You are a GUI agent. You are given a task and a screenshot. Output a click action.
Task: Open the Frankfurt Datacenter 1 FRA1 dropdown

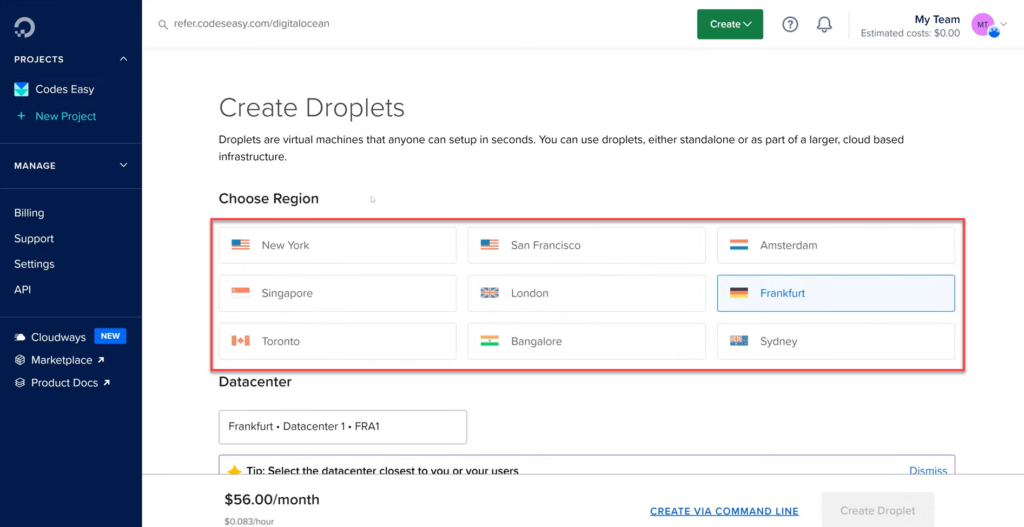click(x=343, y=427)
